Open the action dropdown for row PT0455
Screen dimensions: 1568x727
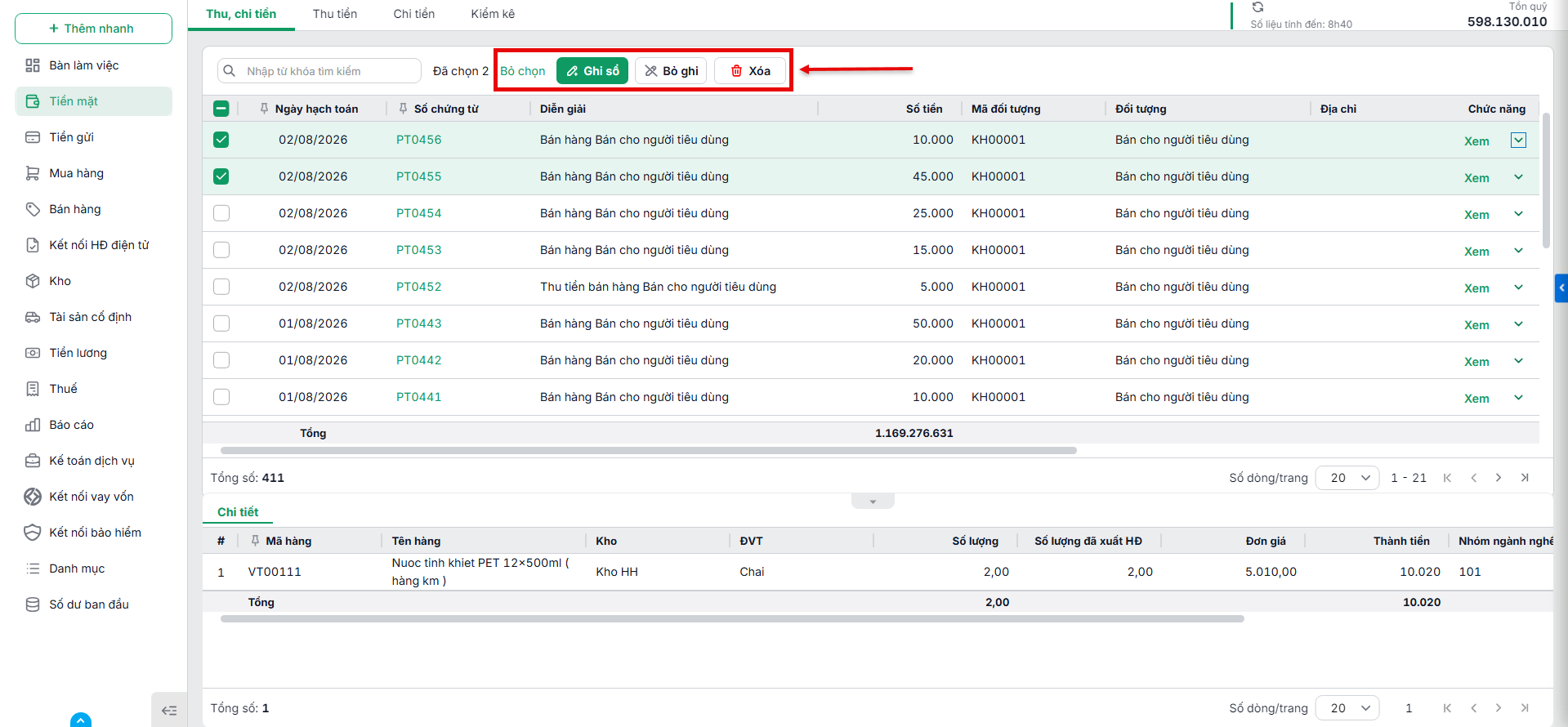pos(1518,177)
